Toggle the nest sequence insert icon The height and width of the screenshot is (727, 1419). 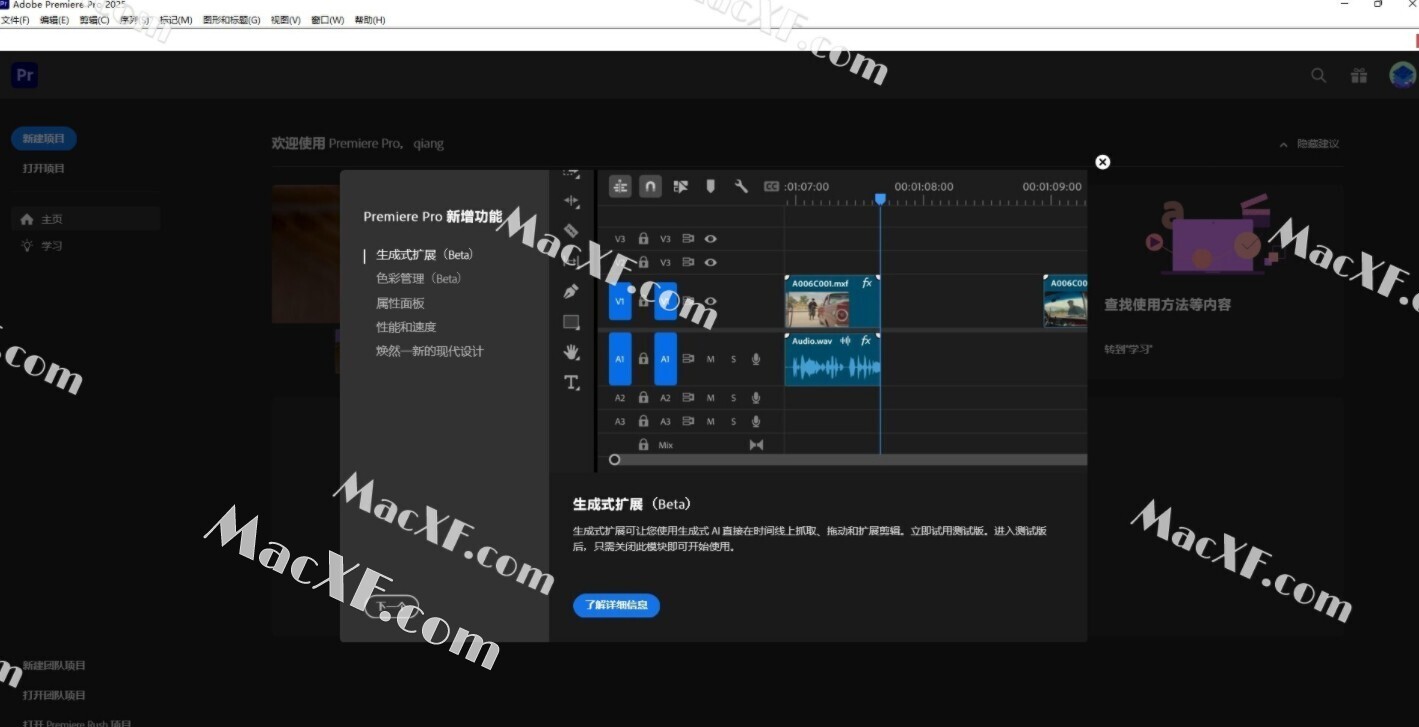point(620,186)
